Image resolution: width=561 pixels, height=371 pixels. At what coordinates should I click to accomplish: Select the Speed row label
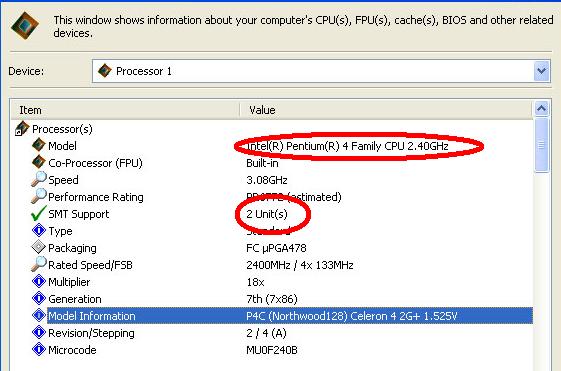point(63,180)
